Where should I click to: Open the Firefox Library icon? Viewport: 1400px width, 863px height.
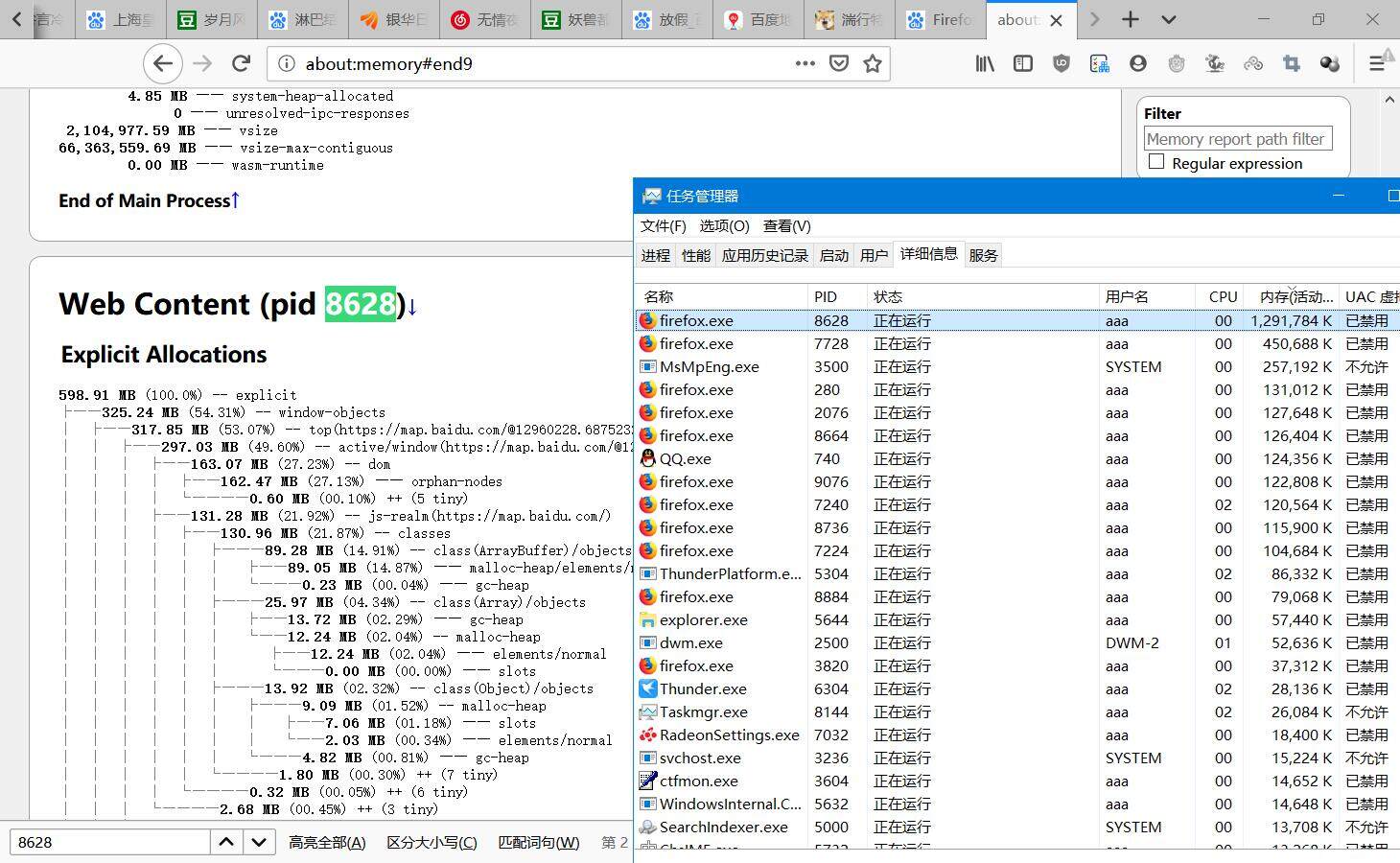click(x=985, y=63)
